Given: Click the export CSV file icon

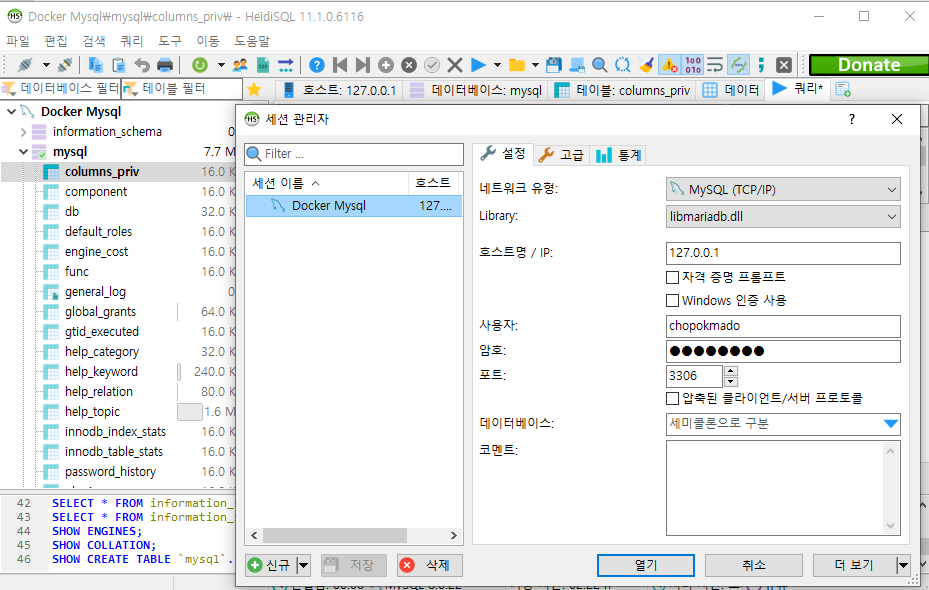Looking at the screenshot, I should [262, 65].
